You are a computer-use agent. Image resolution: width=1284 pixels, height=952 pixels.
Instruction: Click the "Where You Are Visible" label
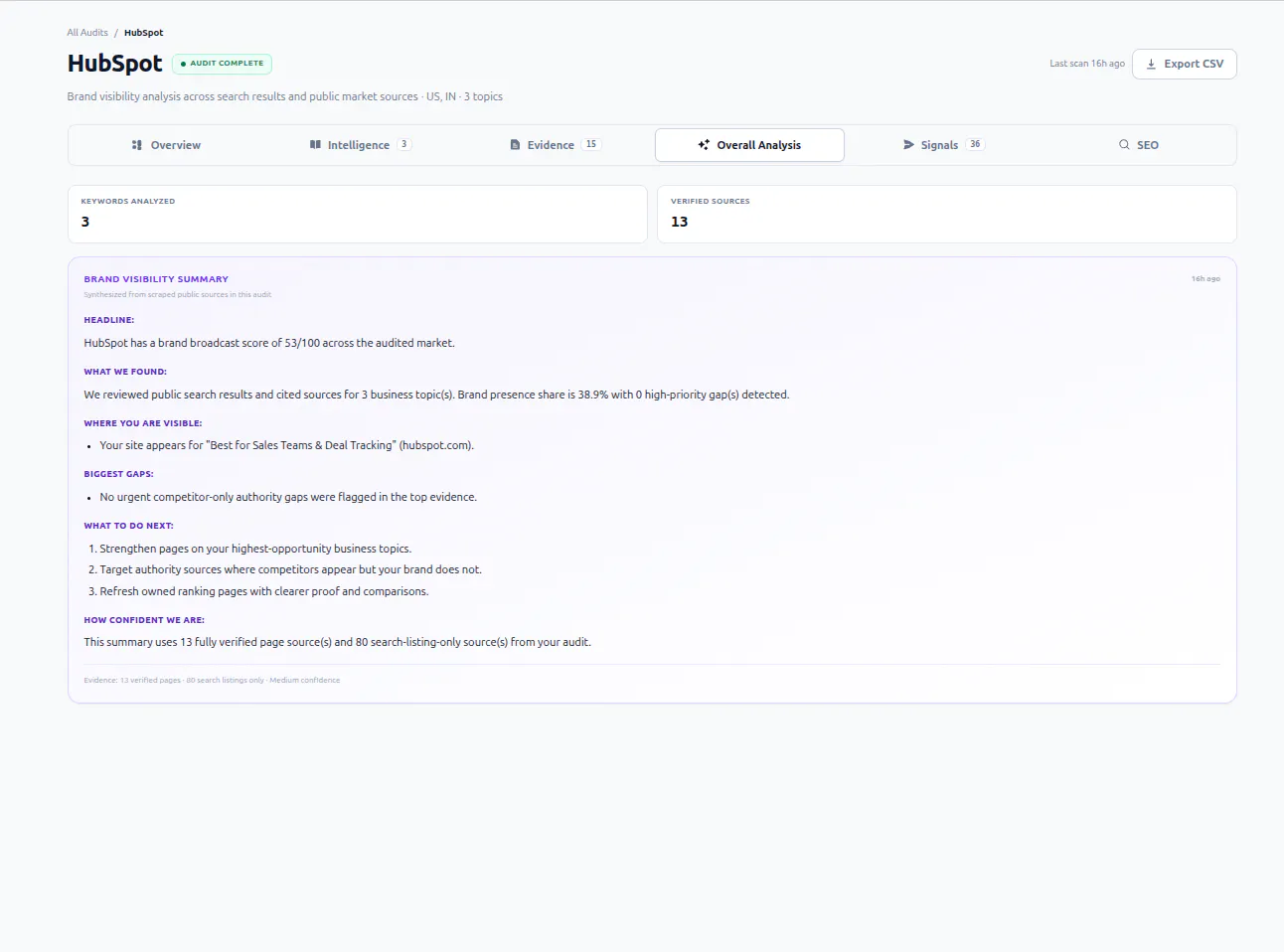[x=143, y=423]
